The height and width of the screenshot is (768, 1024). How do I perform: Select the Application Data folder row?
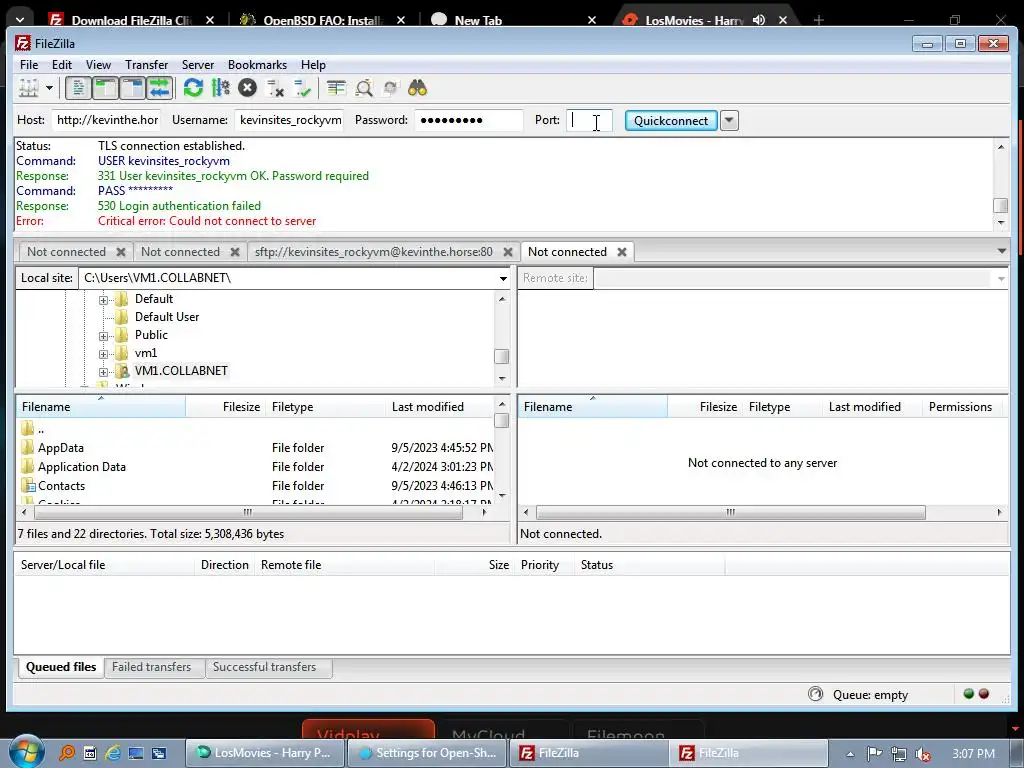(x=255, y=467)
